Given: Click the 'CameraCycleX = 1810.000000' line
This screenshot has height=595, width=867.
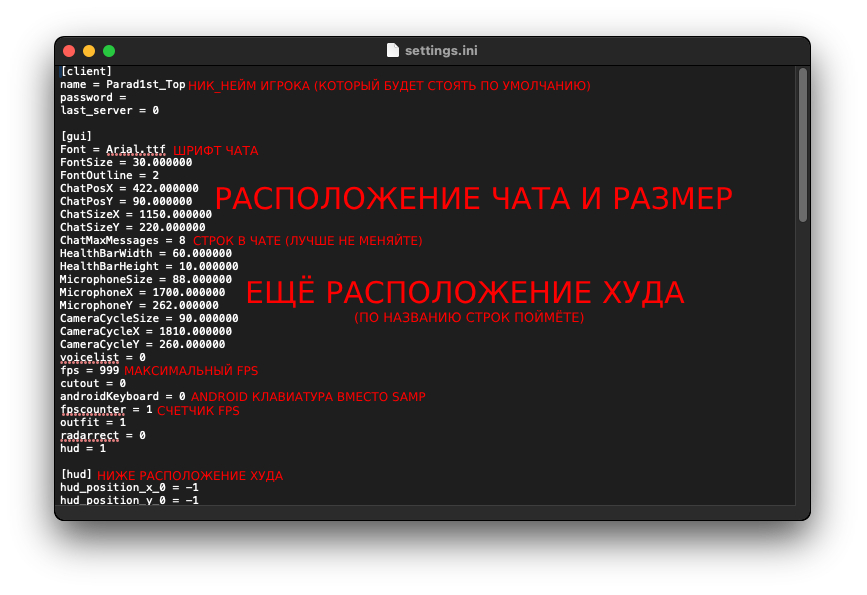Looking at the screenshot, I should [146, 331].
